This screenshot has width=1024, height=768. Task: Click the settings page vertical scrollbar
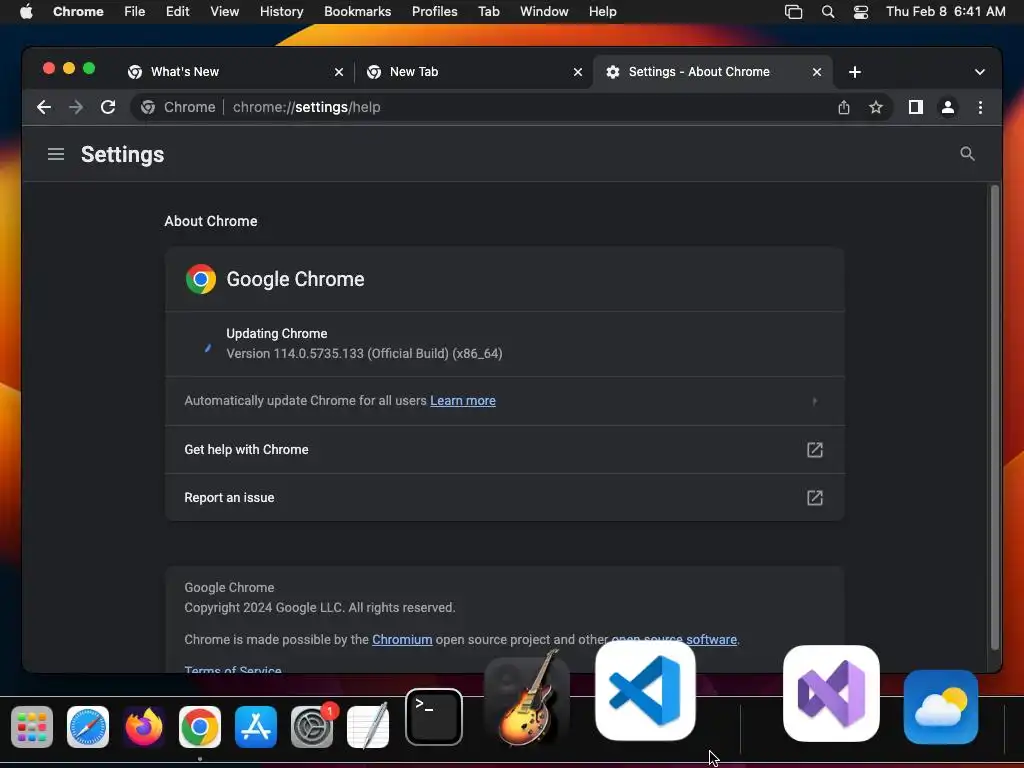coord(995,418)
